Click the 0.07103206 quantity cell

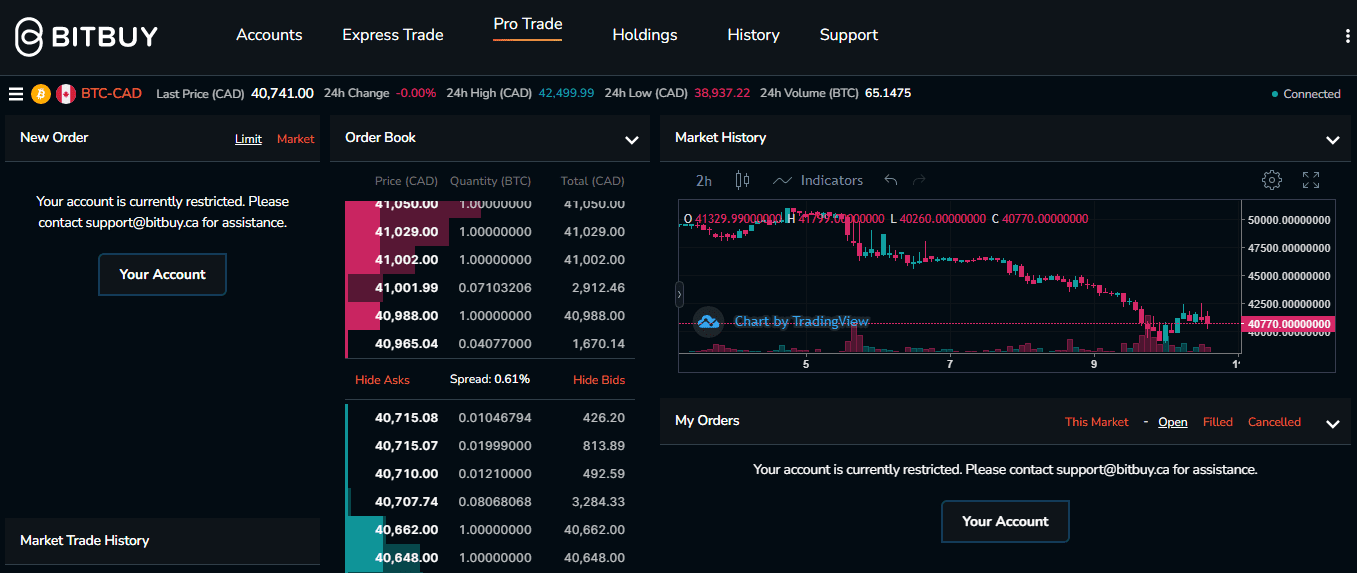click(495, 287)
